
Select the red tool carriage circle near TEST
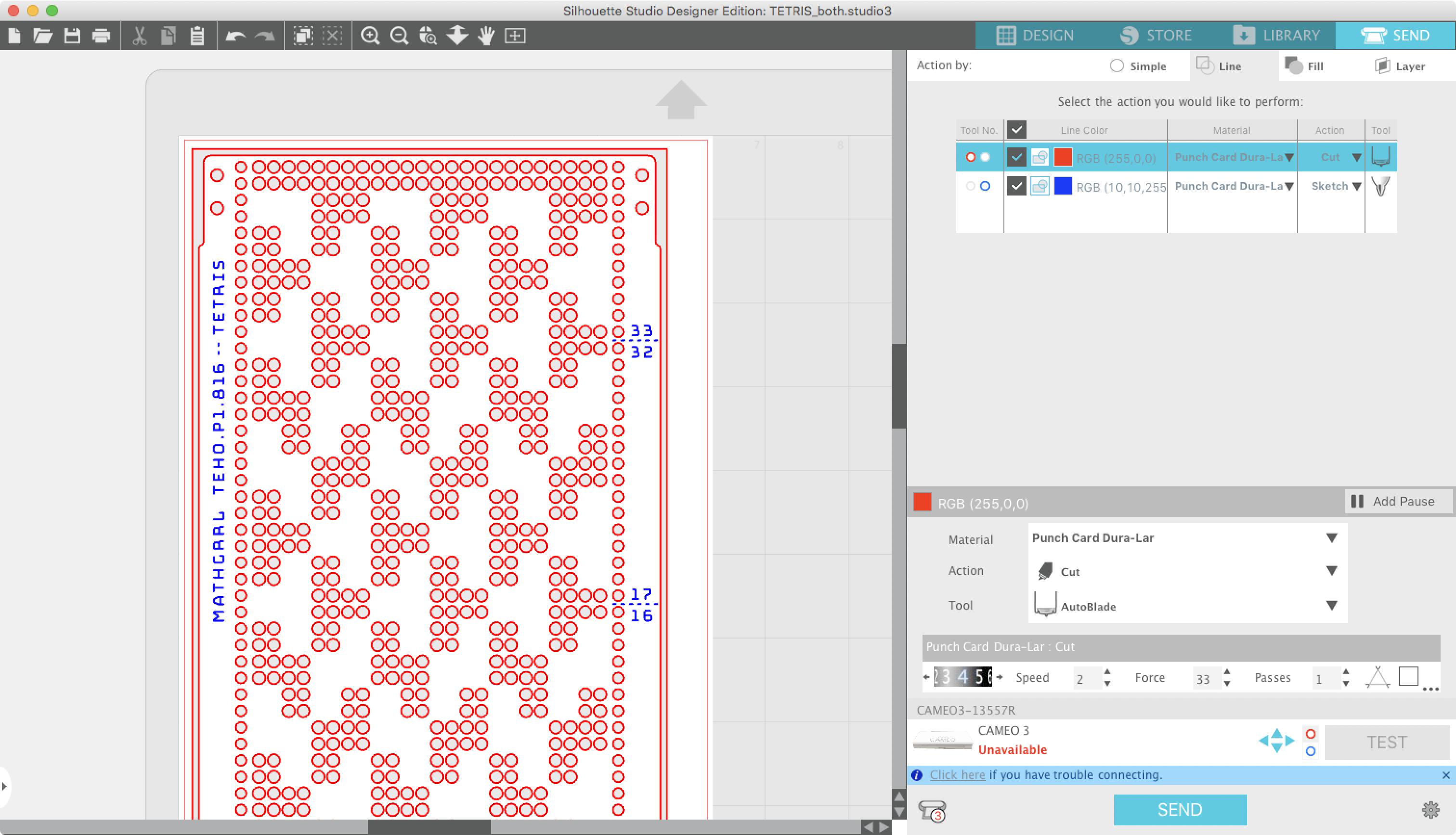point(1311,734)
